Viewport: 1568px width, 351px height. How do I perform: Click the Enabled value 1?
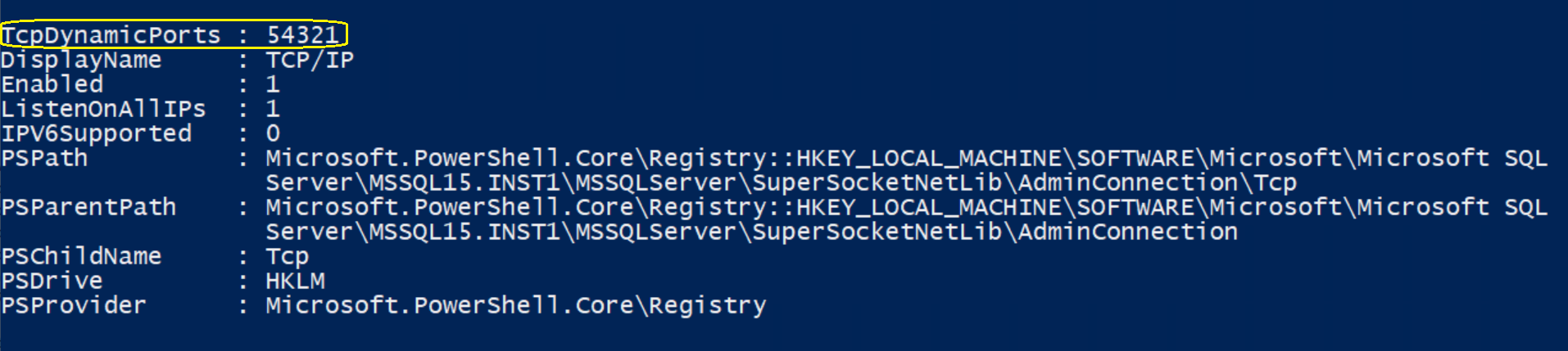point(273,84)
